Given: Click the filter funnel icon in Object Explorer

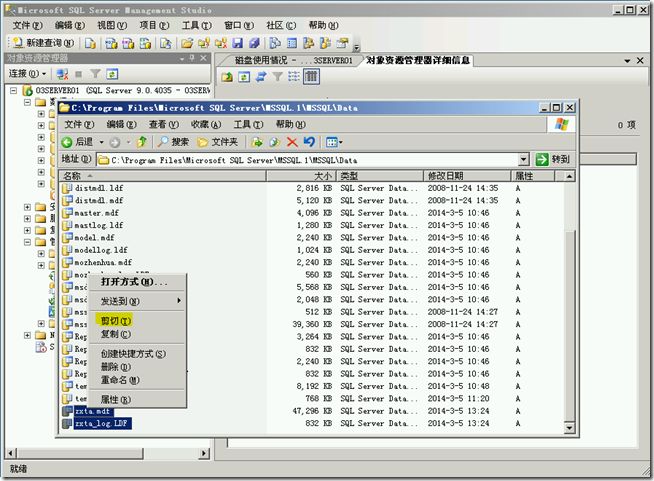Looking at the screenshot, I should tap(95, 74).
